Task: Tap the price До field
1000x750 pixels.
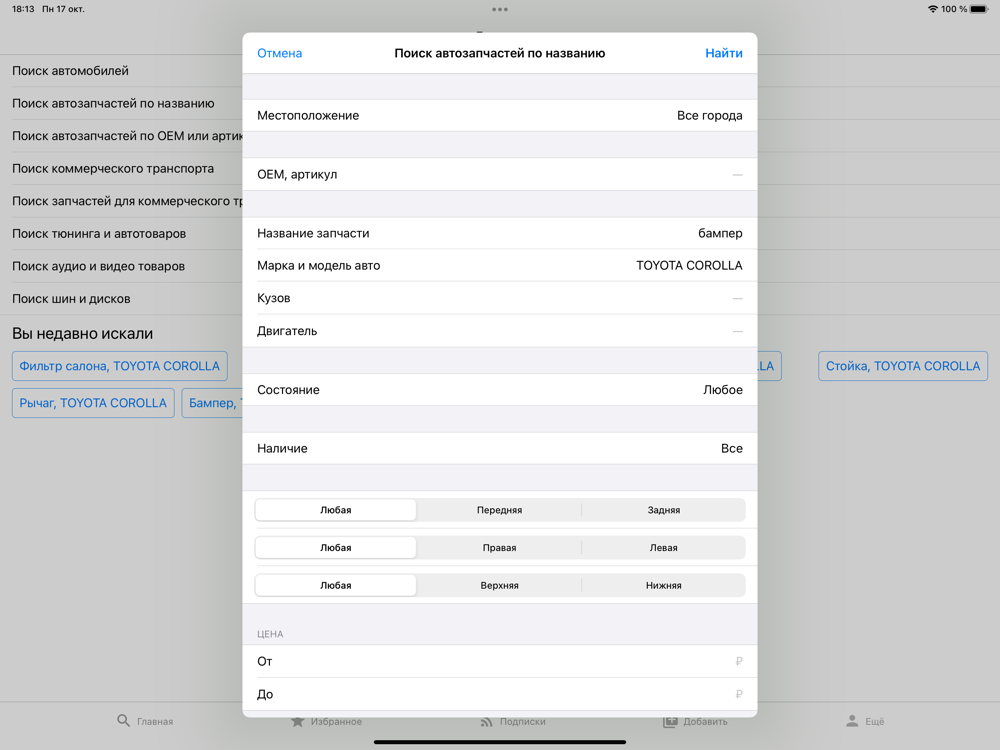Action: tap(499, 694)
